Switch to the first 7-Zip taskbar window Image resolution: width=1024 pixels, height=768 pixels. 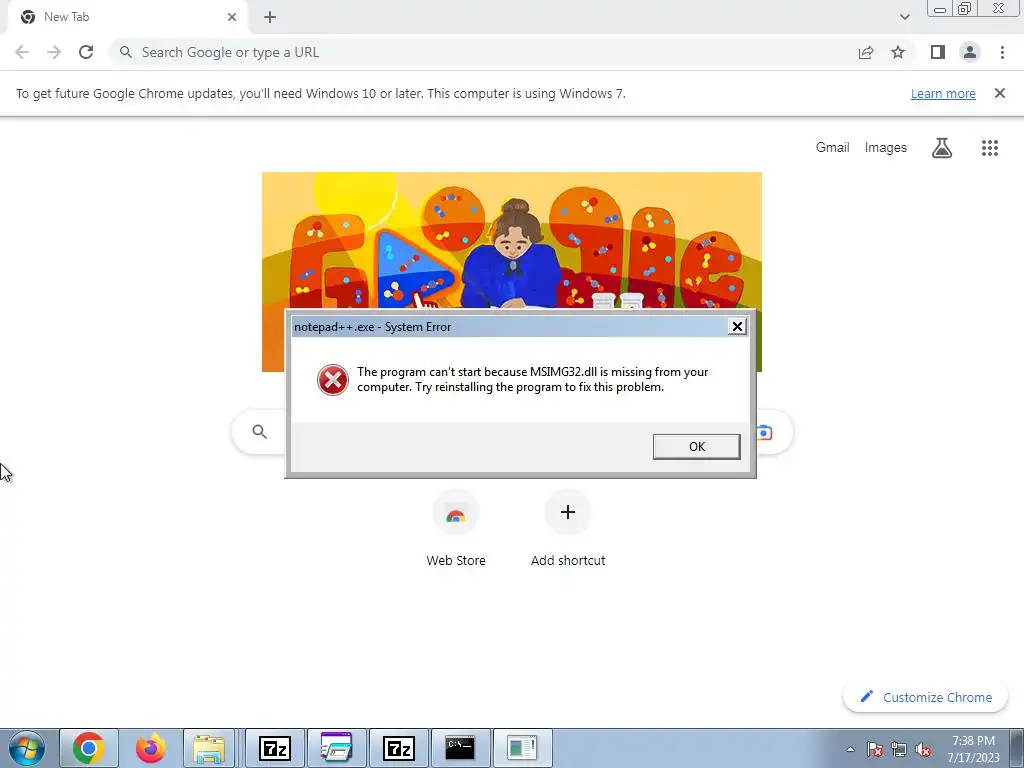[x=274, y=748]
